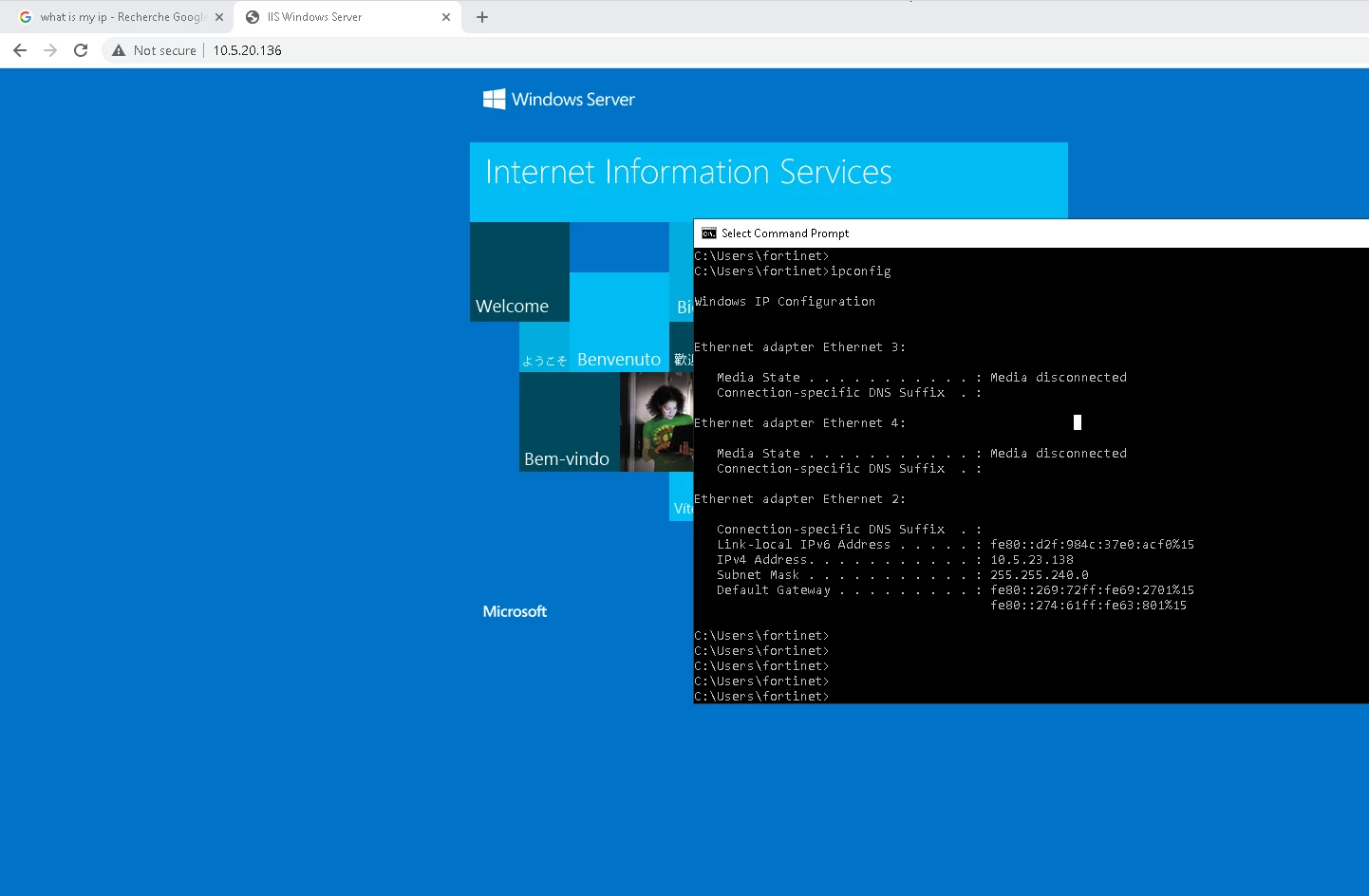Click the white selection cursor block in Command Prompt

1078,422
